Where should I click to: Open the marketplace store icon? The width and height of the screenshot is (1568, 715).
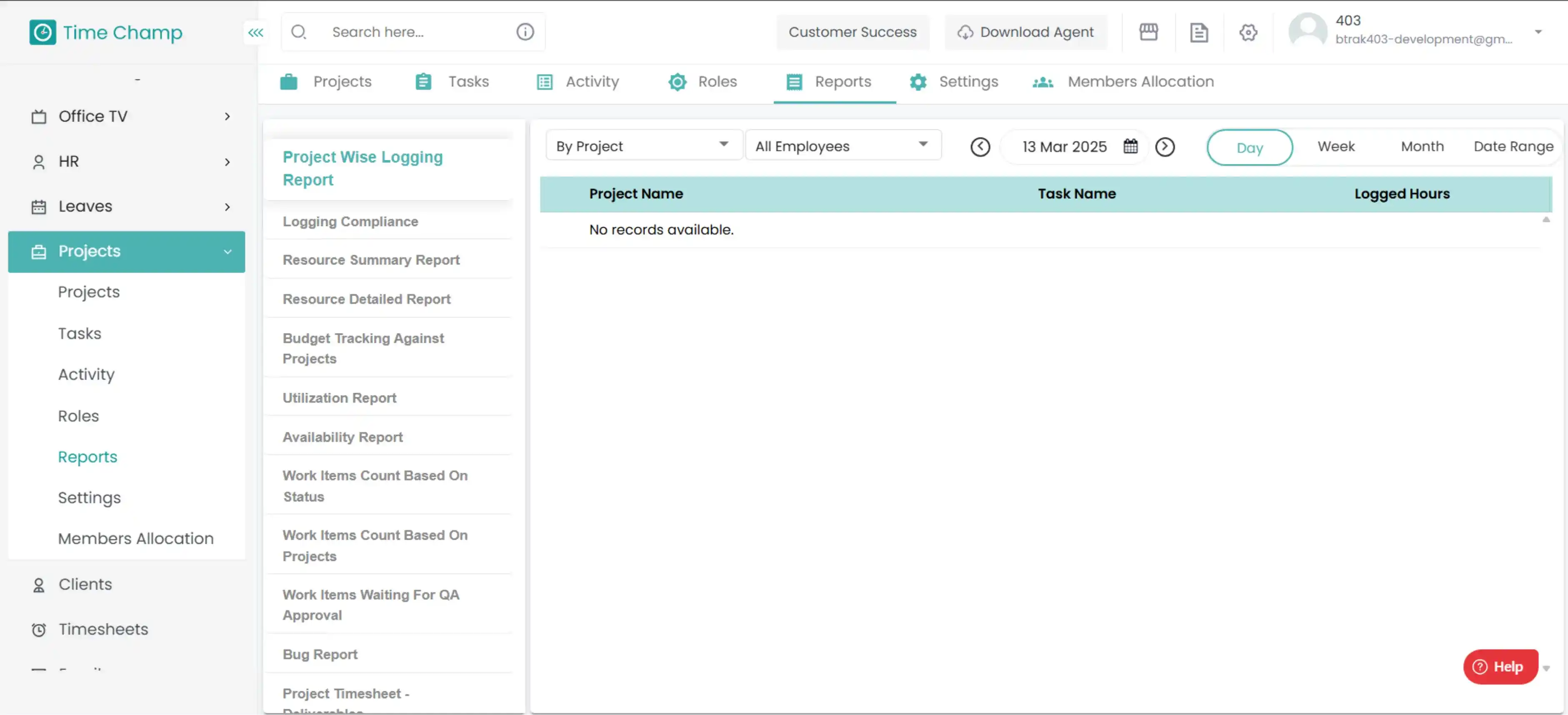(1148, 32)
